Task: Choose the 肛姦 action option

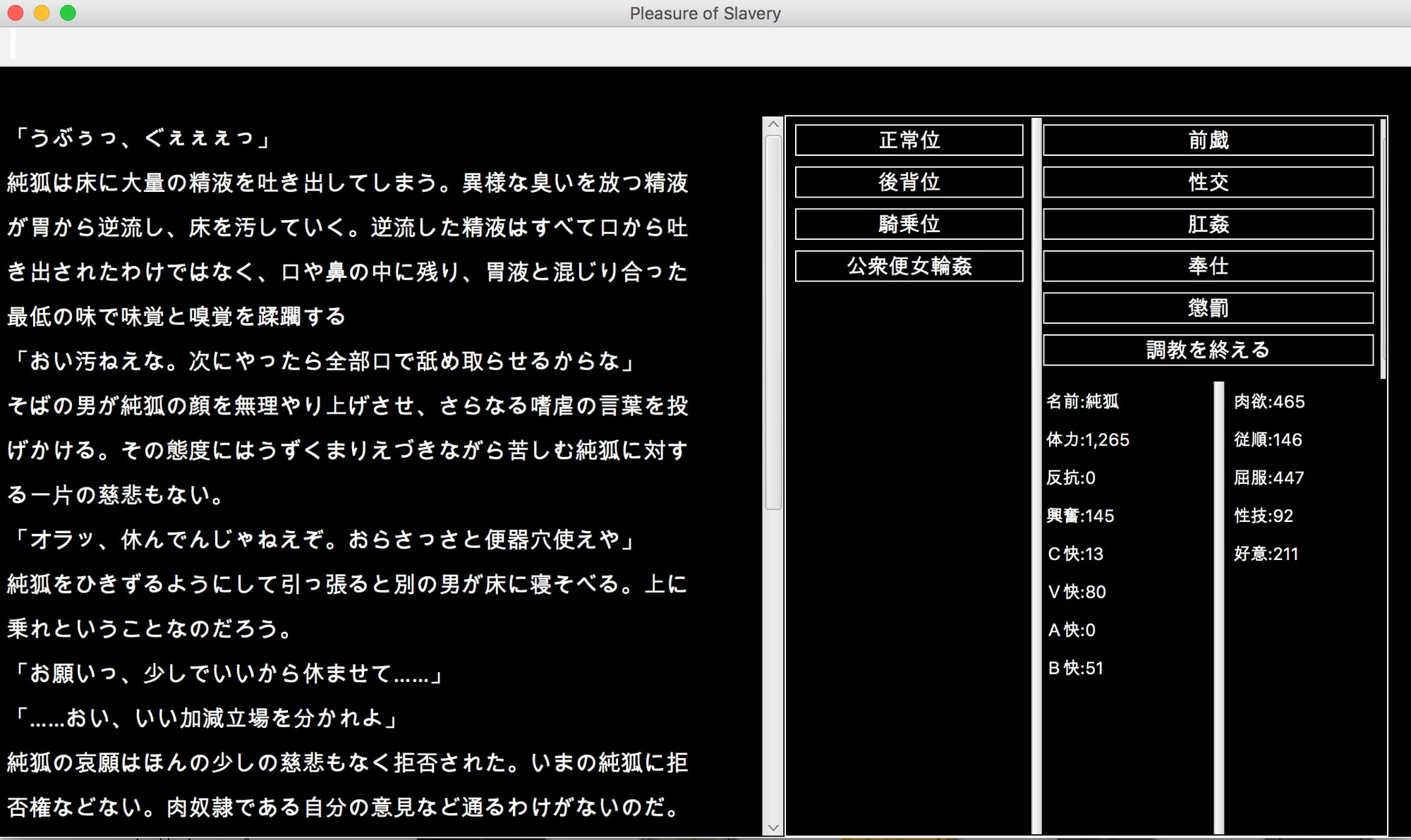Action: click(x=1208, y=224)
